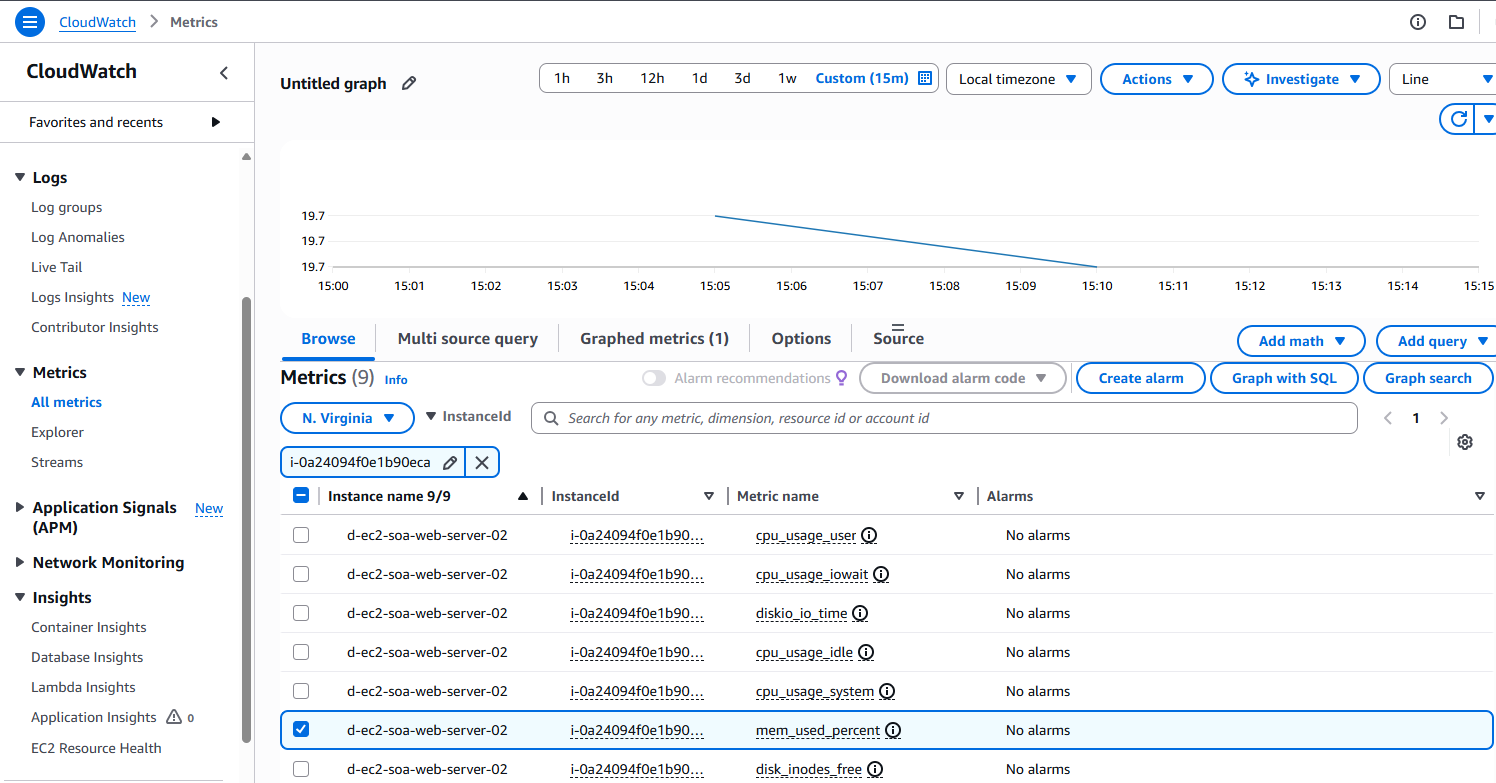Click the info icon beside mem_used_percent

[x=893, y=730]
